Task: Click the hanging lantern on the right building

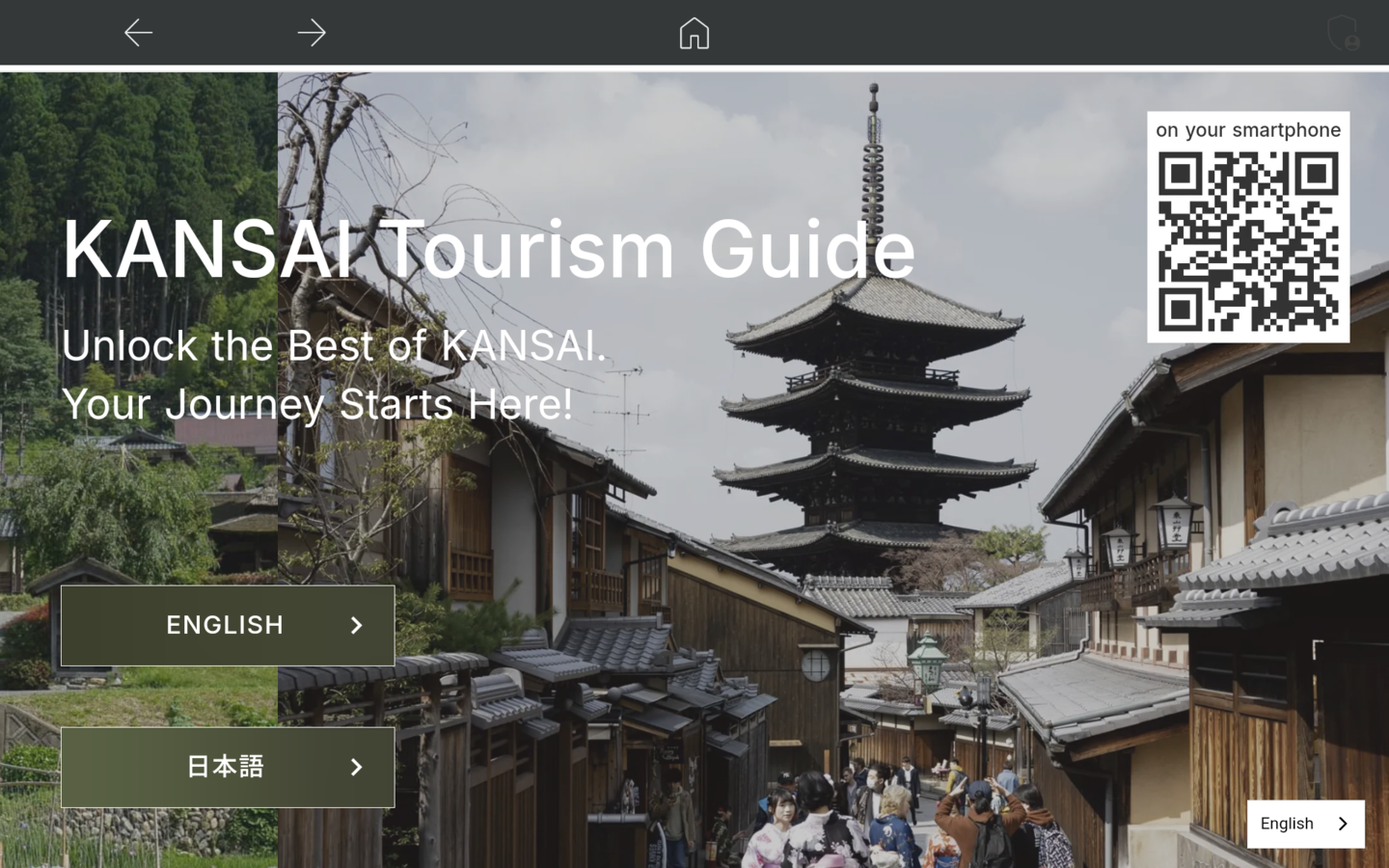Action: tap(1176, 524)
